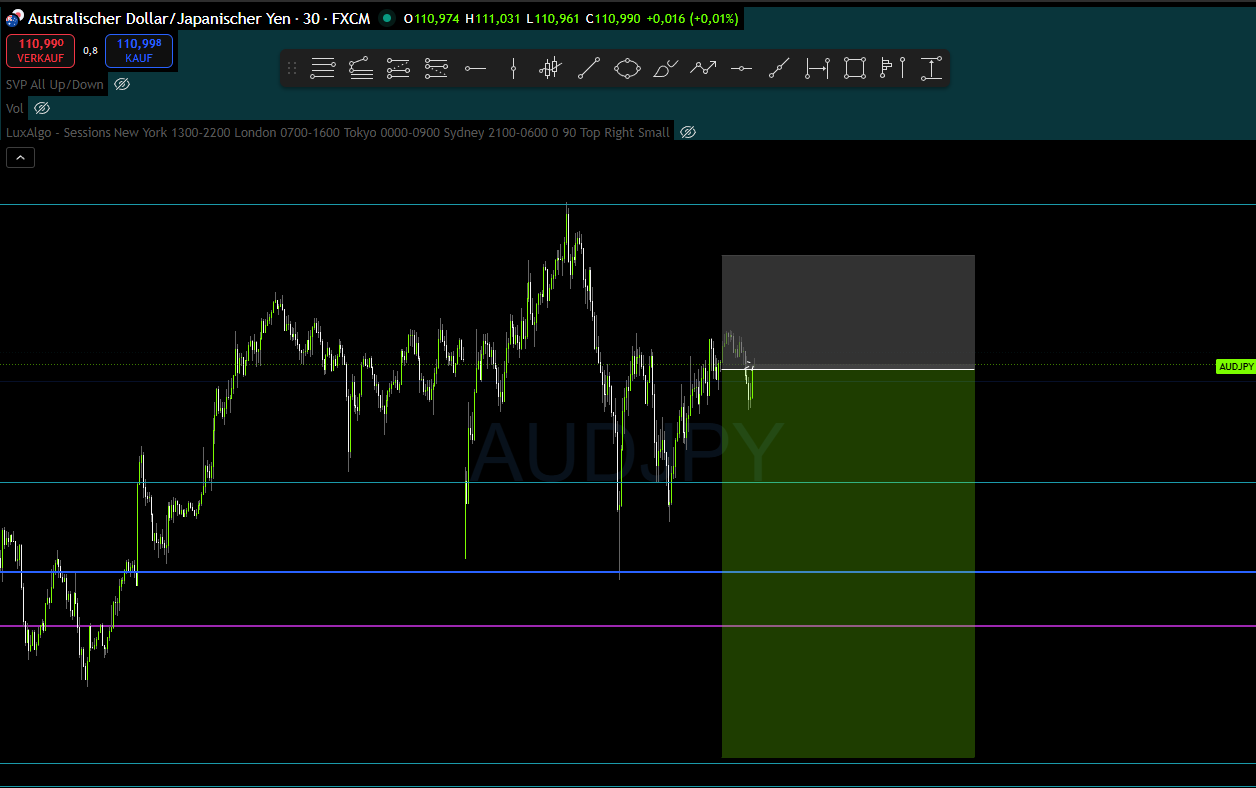This screenshot has height=788, width=1256.
Task: Select the bar pattern drawing tool
Action: tap(550, 68)
